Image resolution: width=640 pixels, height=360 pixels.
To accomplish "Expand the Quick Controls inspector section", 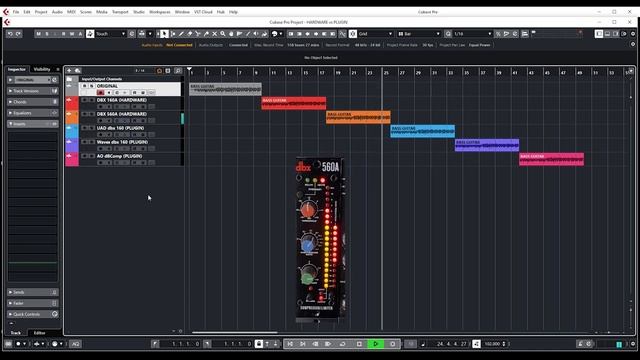I will coord(33,314).
